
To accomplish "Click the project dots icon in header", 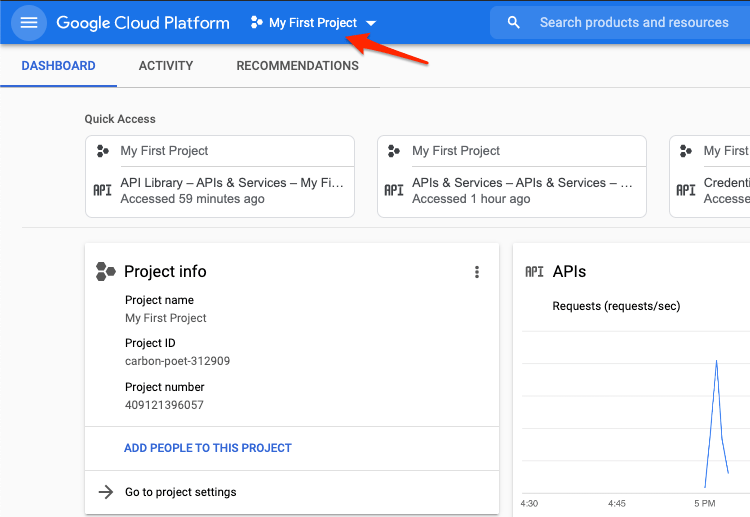I will point(257,22).
